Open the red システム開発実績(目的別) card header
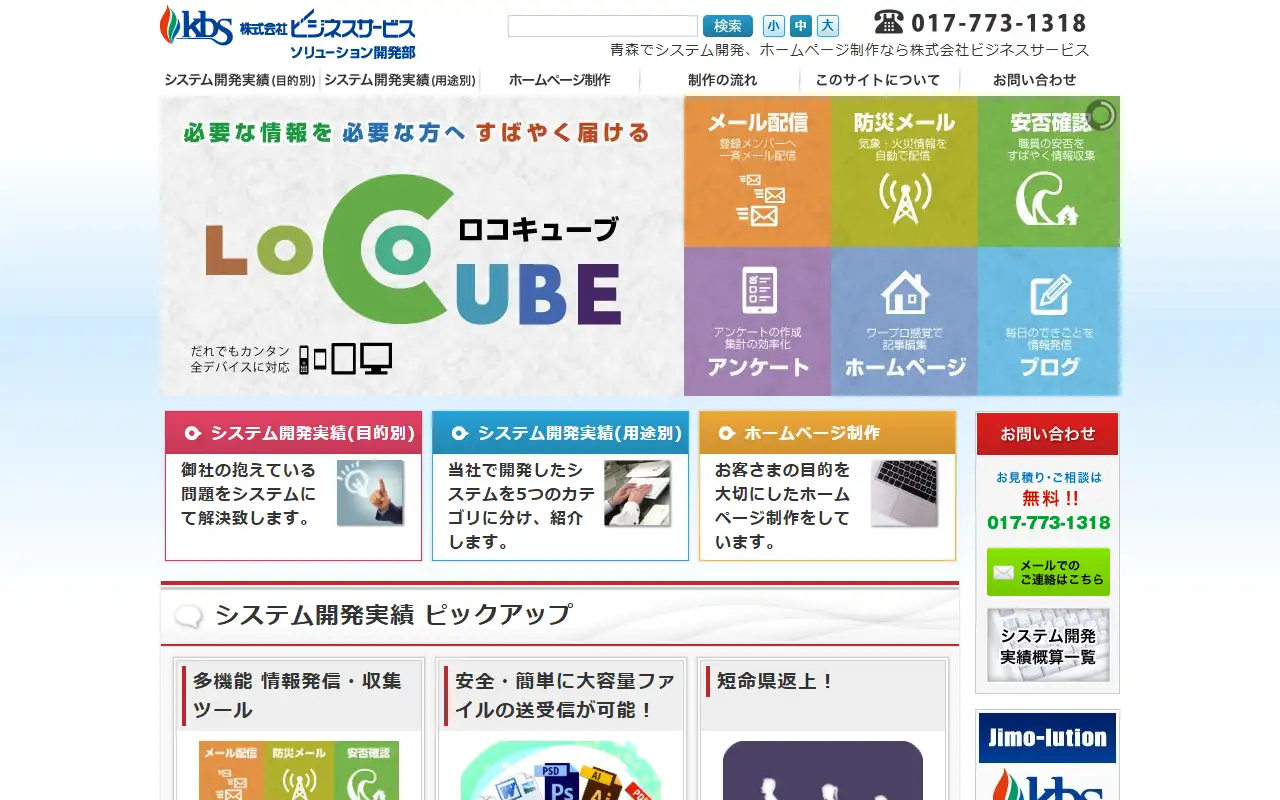The height and width of the screenshot is (800, 1280). pyautogui.click(x=293, y=433)
